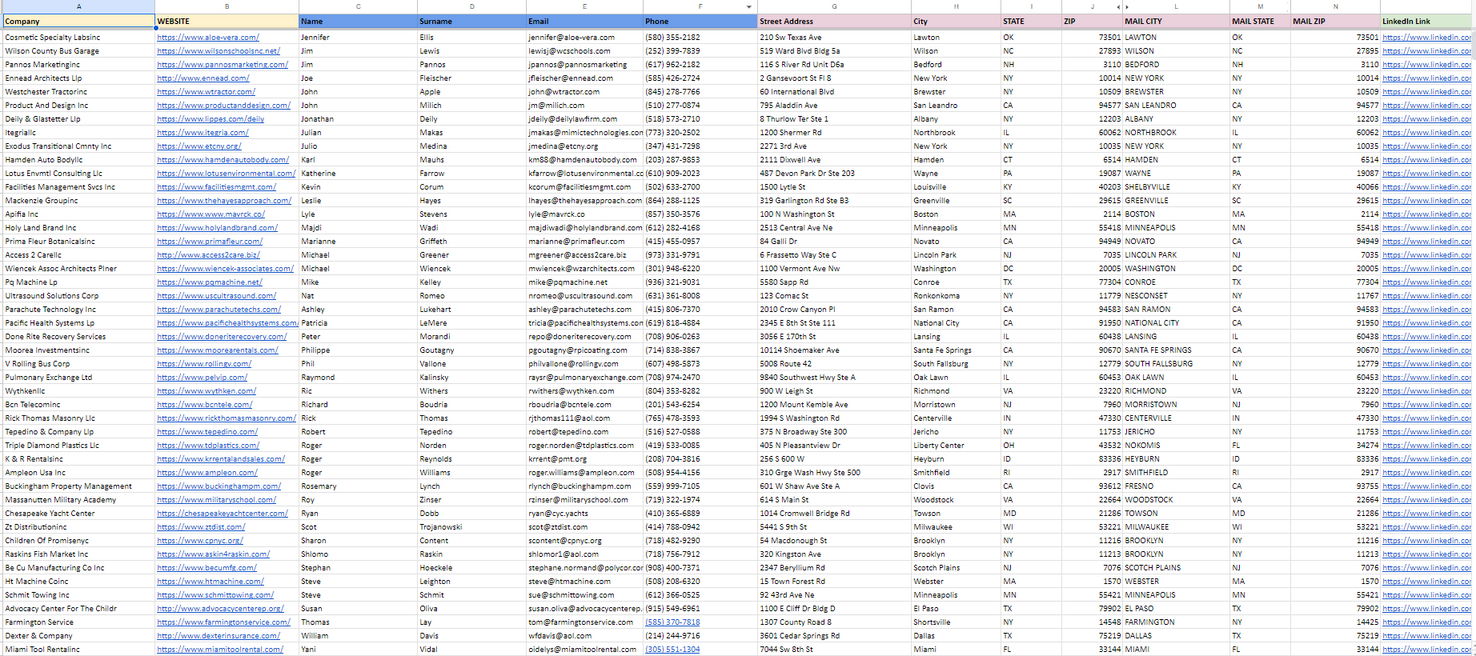Click the left arrow revealing hidden column K
1476x656 pixels.
1116,7
